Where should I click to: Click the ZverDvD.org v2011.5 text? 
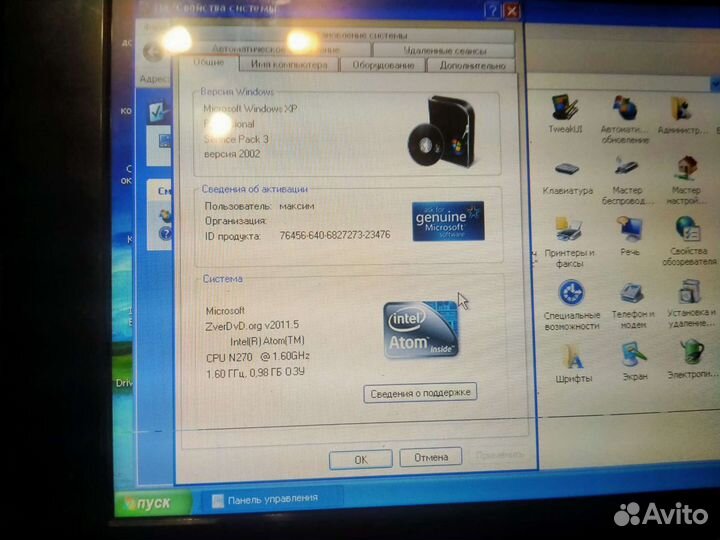252,326
